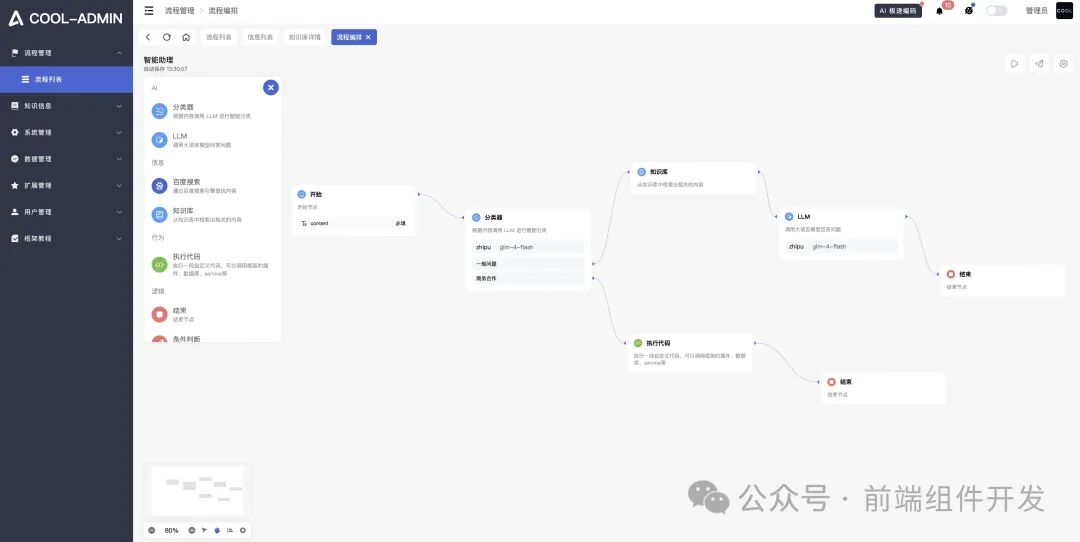Run the flow with the play icon
This screenshot has height=542, width=1080.
tap(1015, 63)
